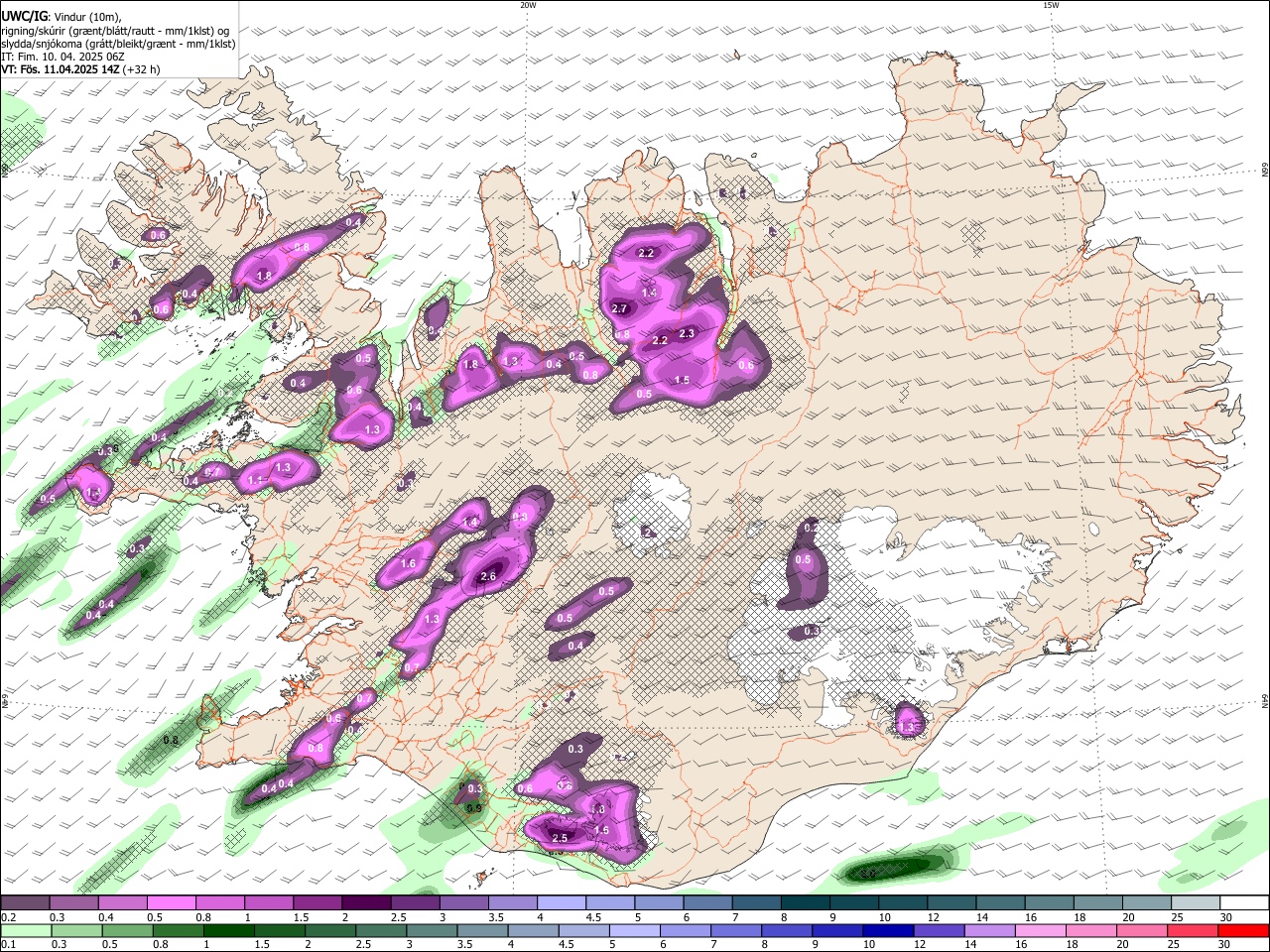The image size is (1270, 952).
Task: Click the 'IT: Fim. 10. 04. 2025 06Z' line
Action: coord(63,57)
